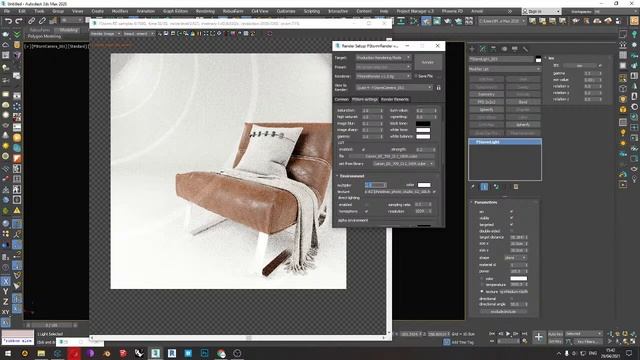The width and height of the screenshot is (640, 360).
Task: Toggle light 'on' checkbox in Parameters
Action: click(511, 211)
